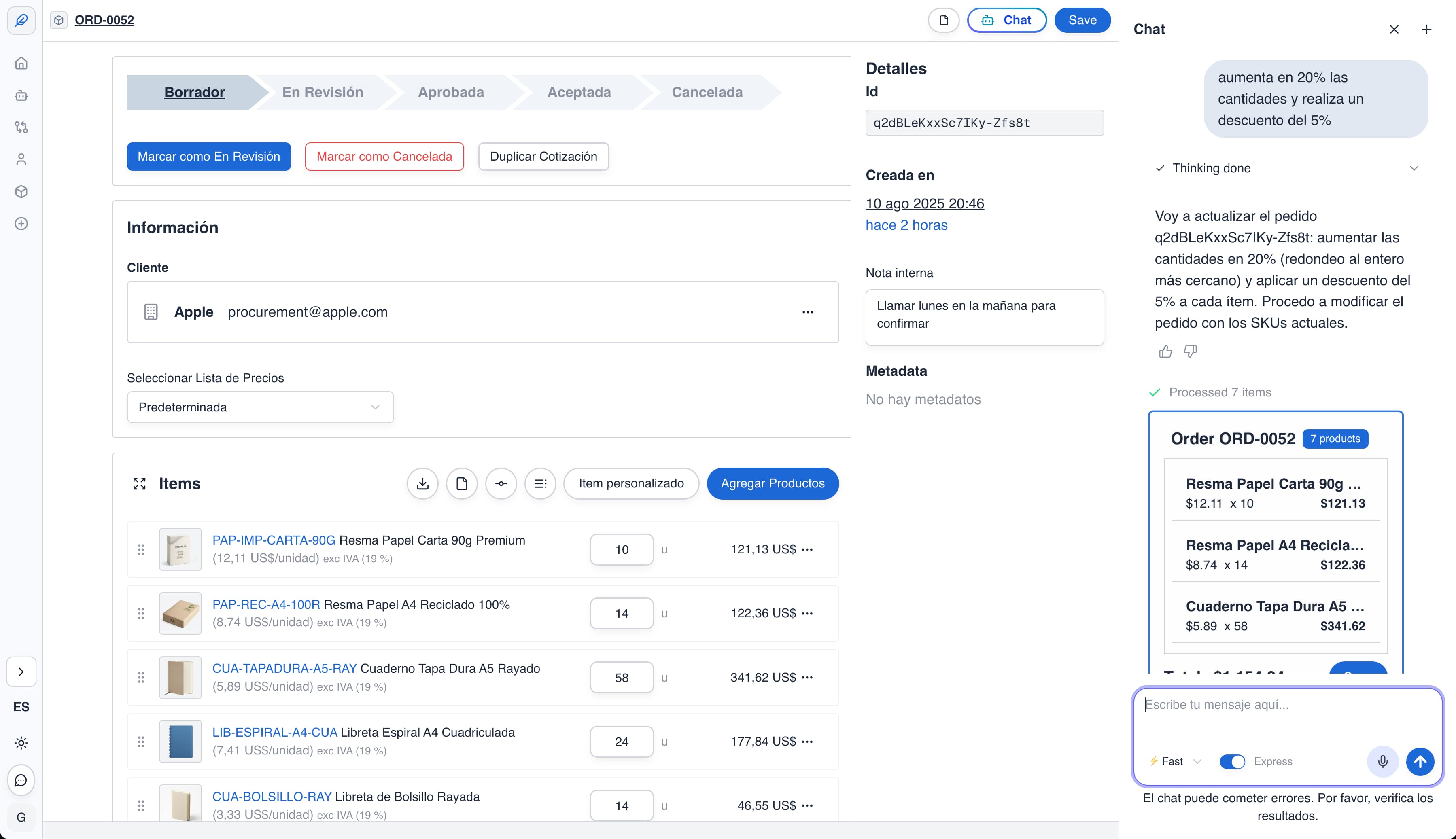Select the En Revisión stage
This screenshot has height=839, width=1456.
coord(323,92)
